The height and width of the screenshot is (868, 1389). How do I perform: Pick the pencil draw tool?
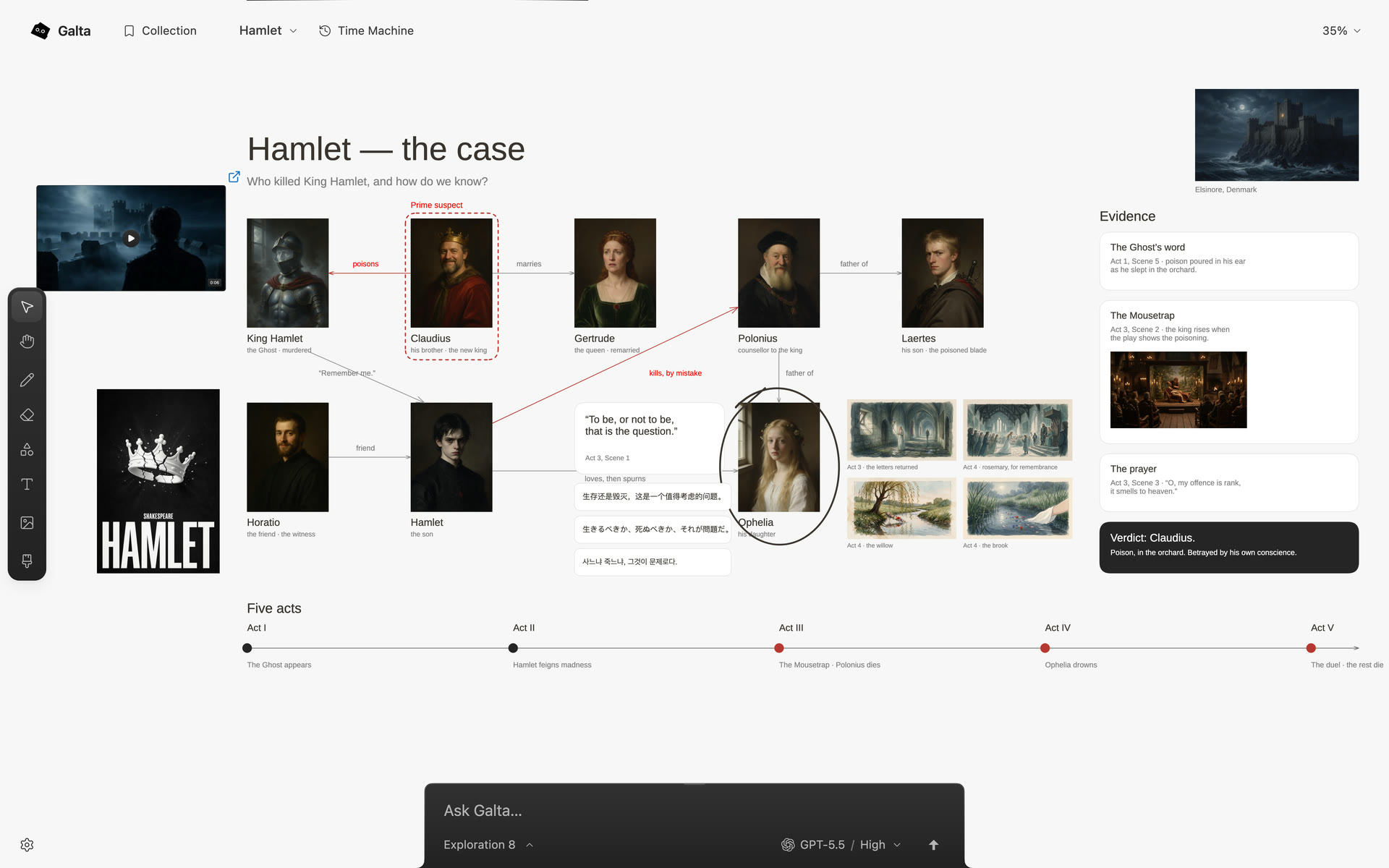click(x=27, y=380)
